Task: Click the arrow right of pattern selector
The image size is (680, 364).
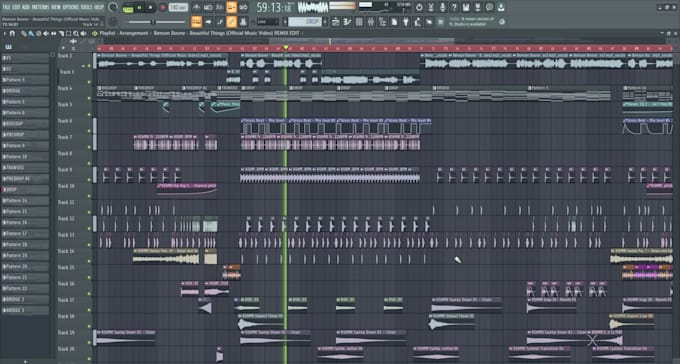Action: click(325, 22)
